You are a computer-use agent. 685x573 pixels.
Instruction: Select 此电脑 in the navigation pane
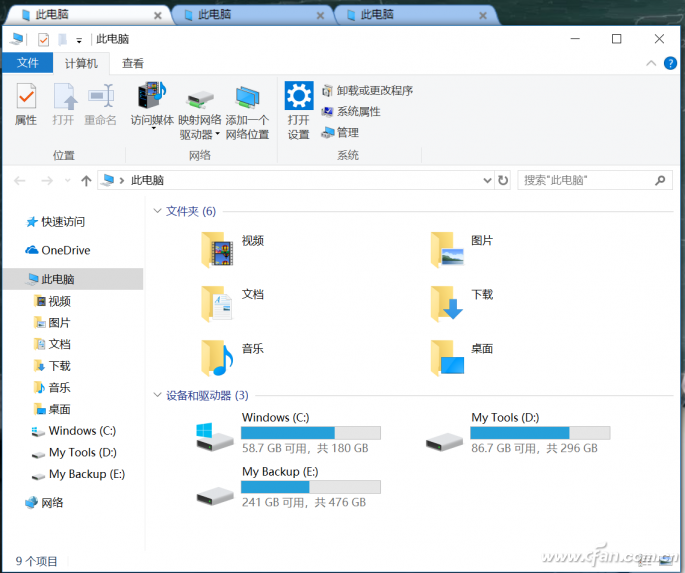pos(73,279)
